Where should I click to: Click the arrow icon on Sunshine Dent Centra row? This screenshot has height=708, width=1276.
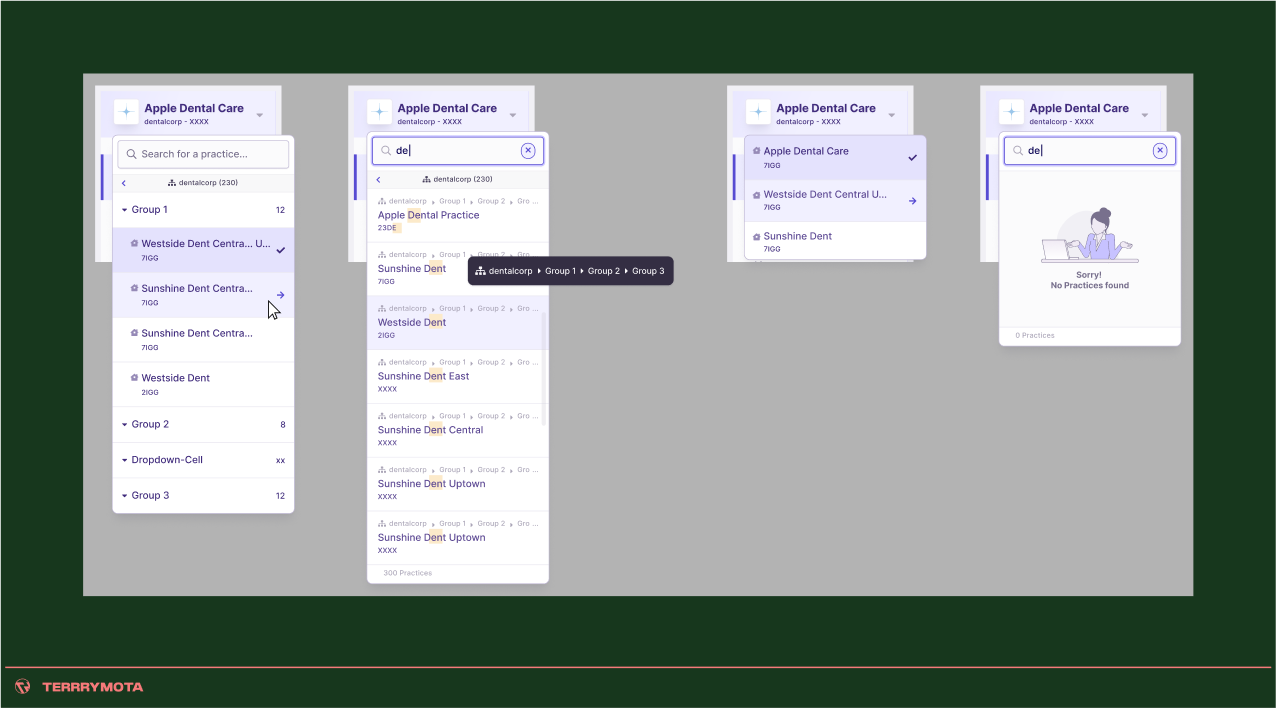[279, 295]
